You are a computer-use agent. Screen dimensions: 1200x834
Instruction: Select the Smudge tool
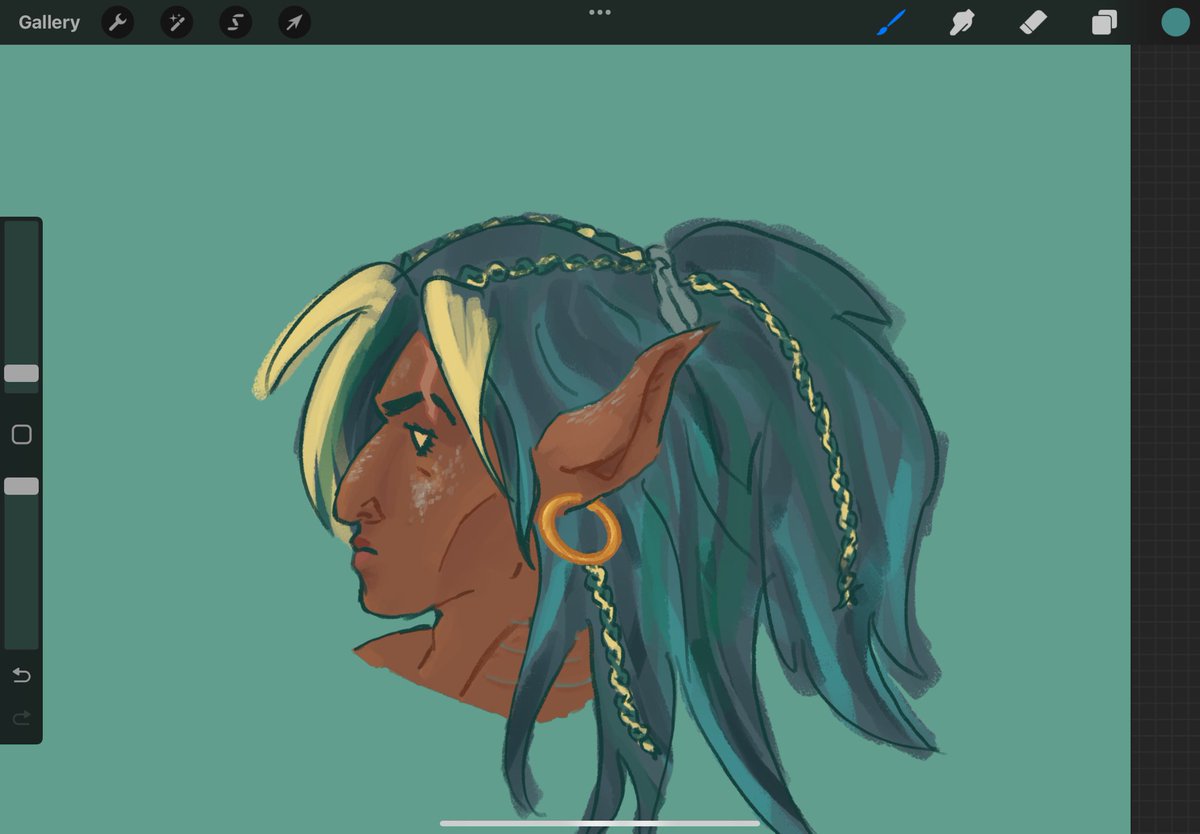point(962,22)
